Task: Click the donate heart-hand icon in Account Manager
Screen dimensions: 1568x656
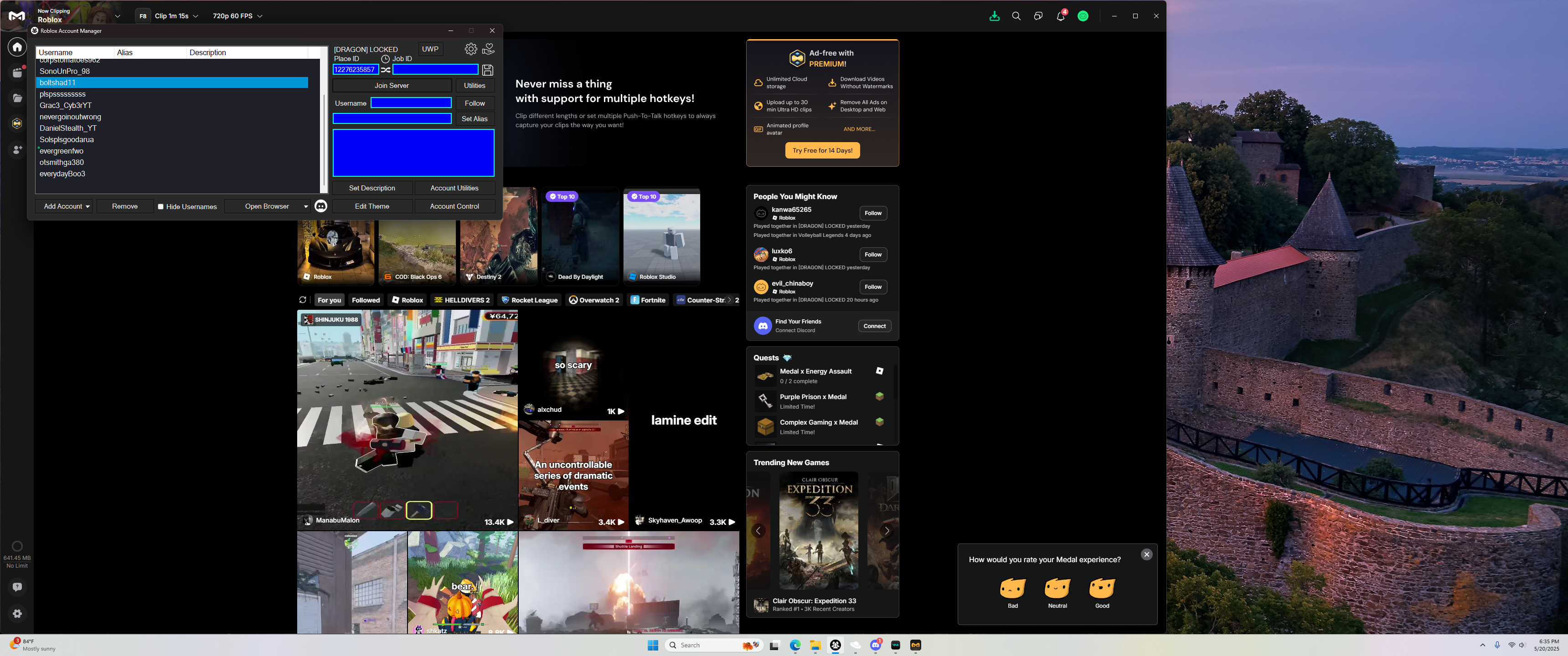Action: point(488,49)
